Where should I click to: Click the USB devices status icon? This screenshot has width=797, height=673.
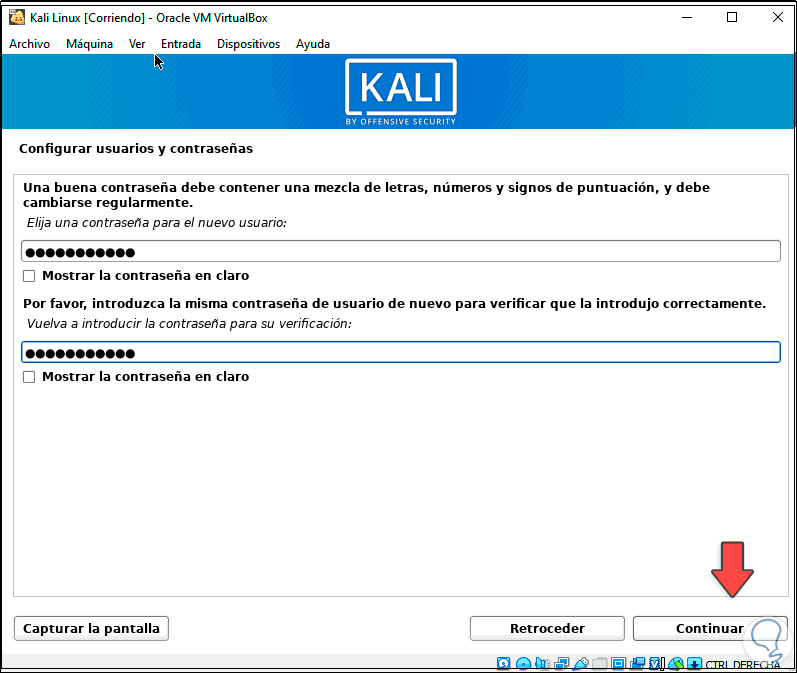581,663
